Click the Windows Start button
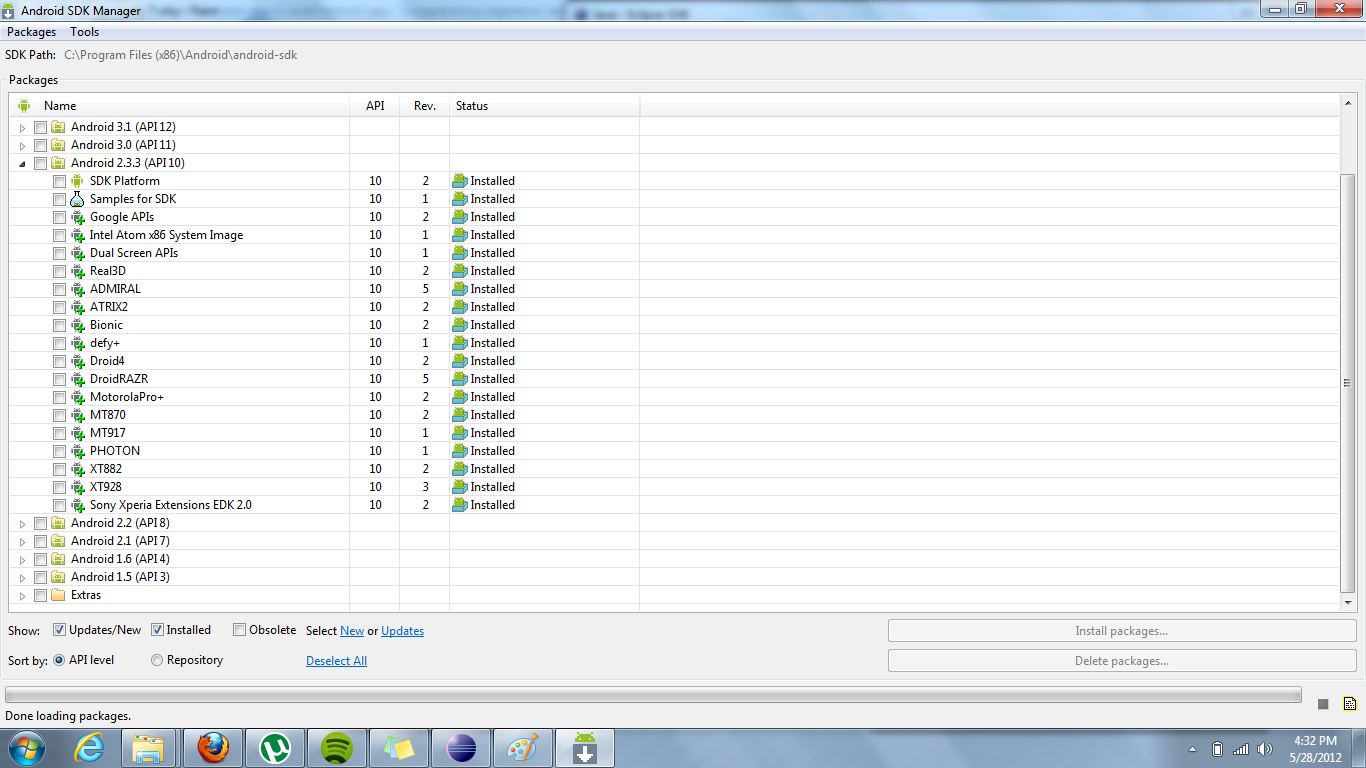 point(25,748)
